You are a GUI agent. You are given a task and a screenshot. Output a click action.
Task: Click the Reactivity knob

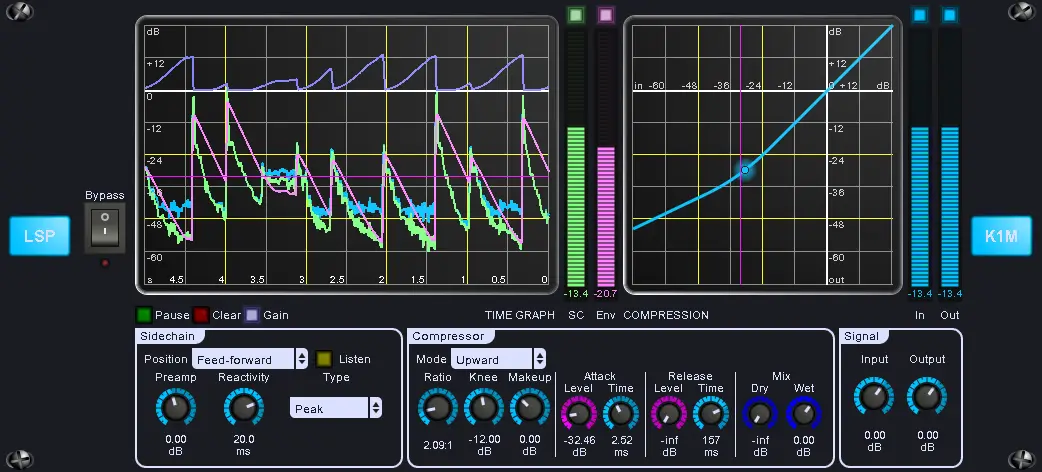(243, 408)
